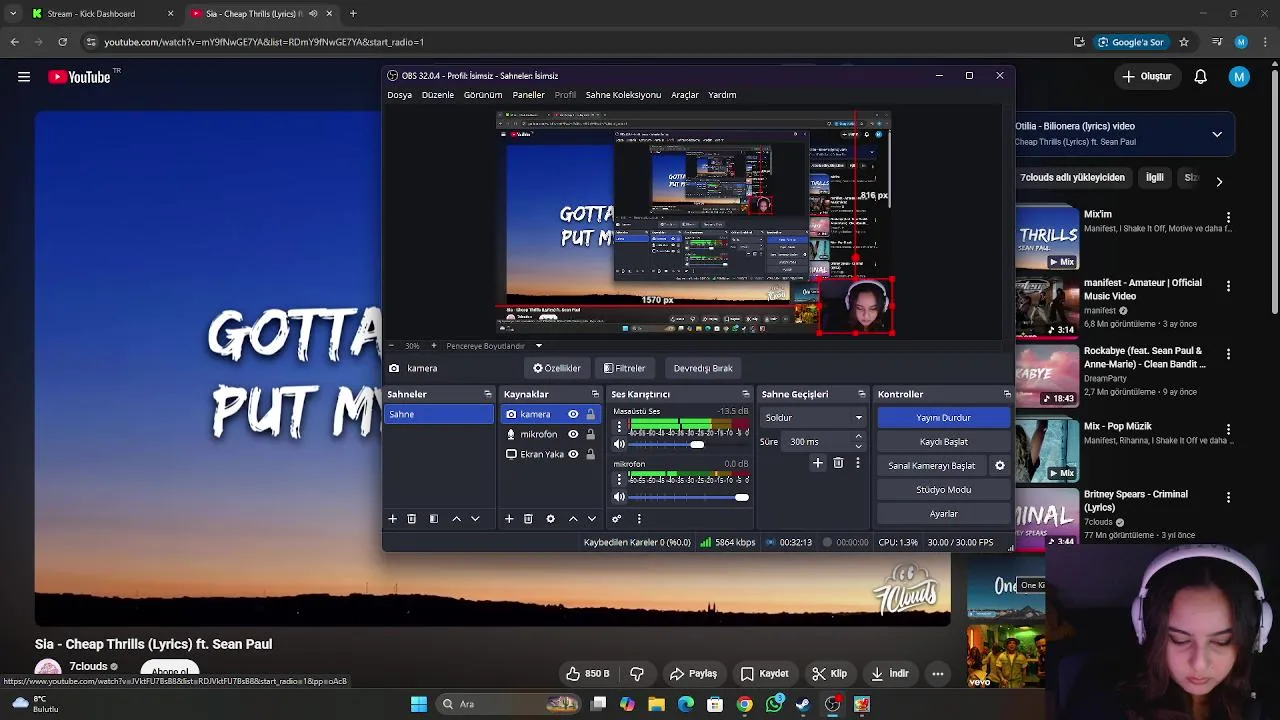Image resolution: width=1280 pixels, height=720 pixels.
Task: Mute Masaüstü Ses speaker icon
Action: coord(619,444)
